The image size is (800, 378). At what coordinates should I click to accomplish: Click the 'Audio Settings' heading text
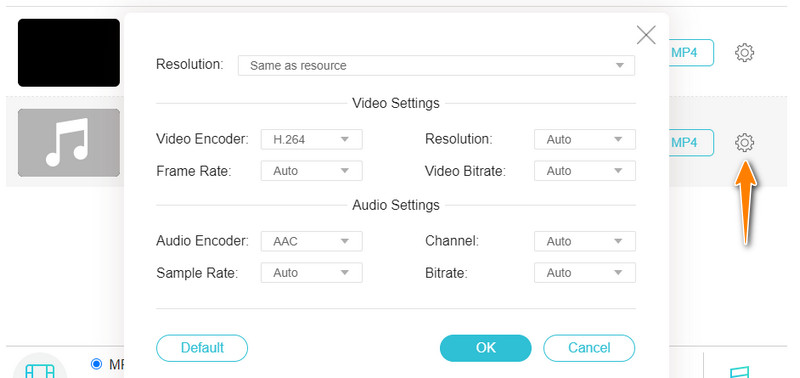[396, 205]
